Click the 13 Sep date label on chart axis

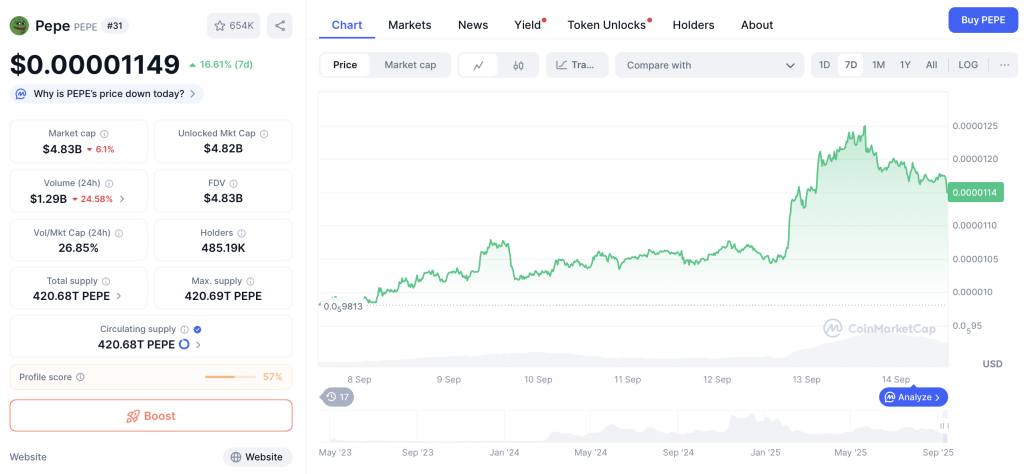coord(807,379)
